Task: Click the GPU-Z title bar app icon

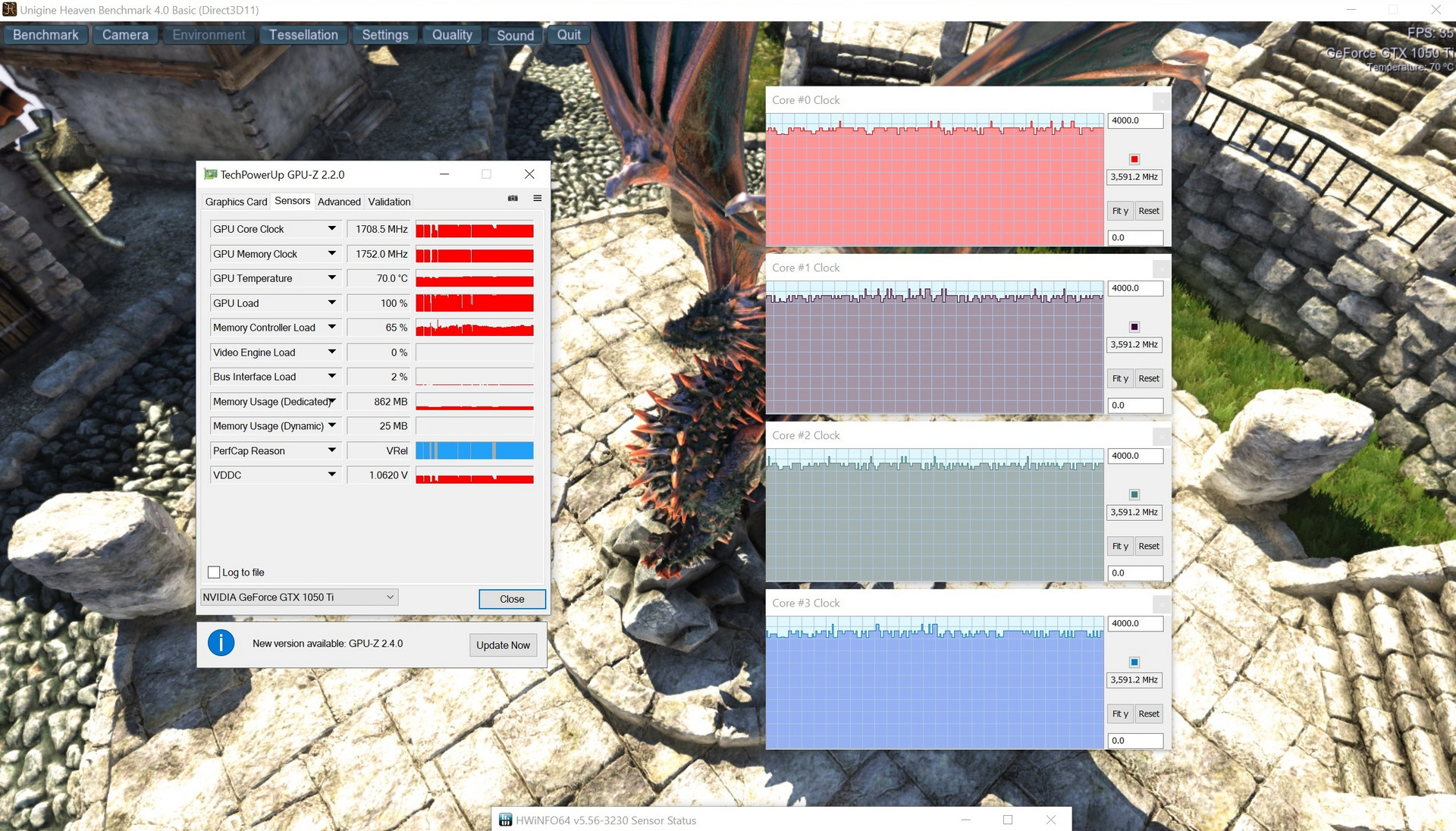Action: tap(211, 174)
